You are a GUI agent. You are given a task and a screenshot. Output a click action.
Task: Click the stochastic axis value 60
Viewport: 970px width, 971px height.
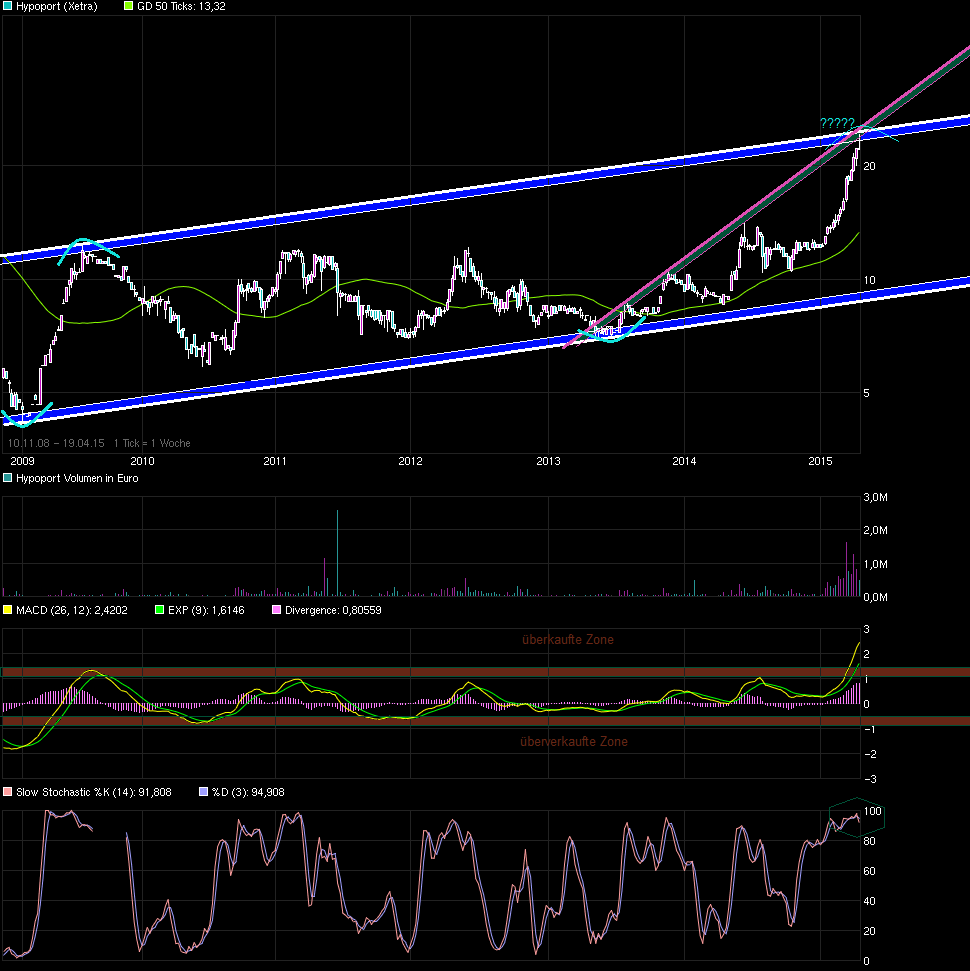point(870,871)
